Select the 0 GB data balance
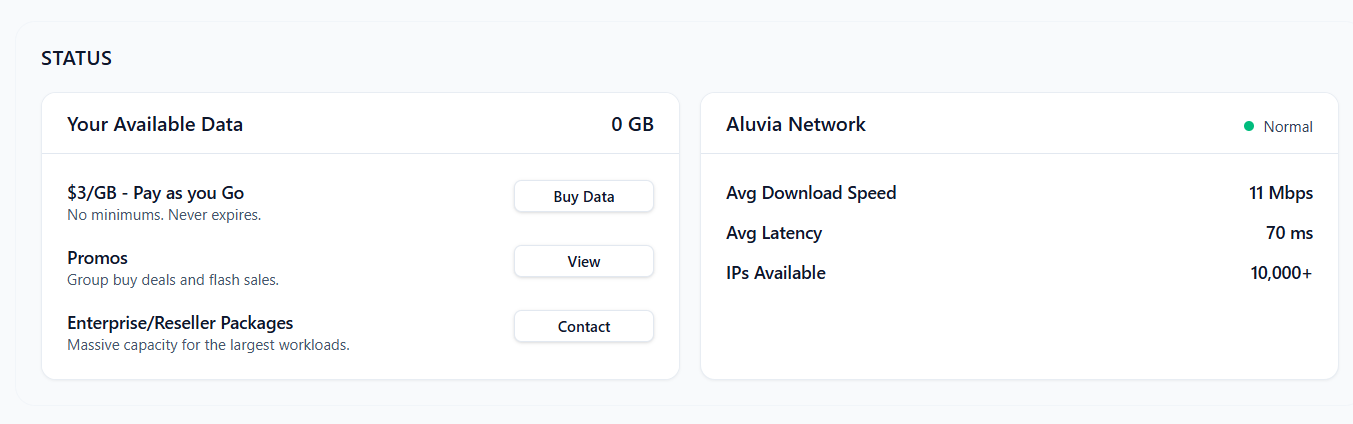Image resolution: width=1353 pixels, height=424 pixels. tap(632, 125)
